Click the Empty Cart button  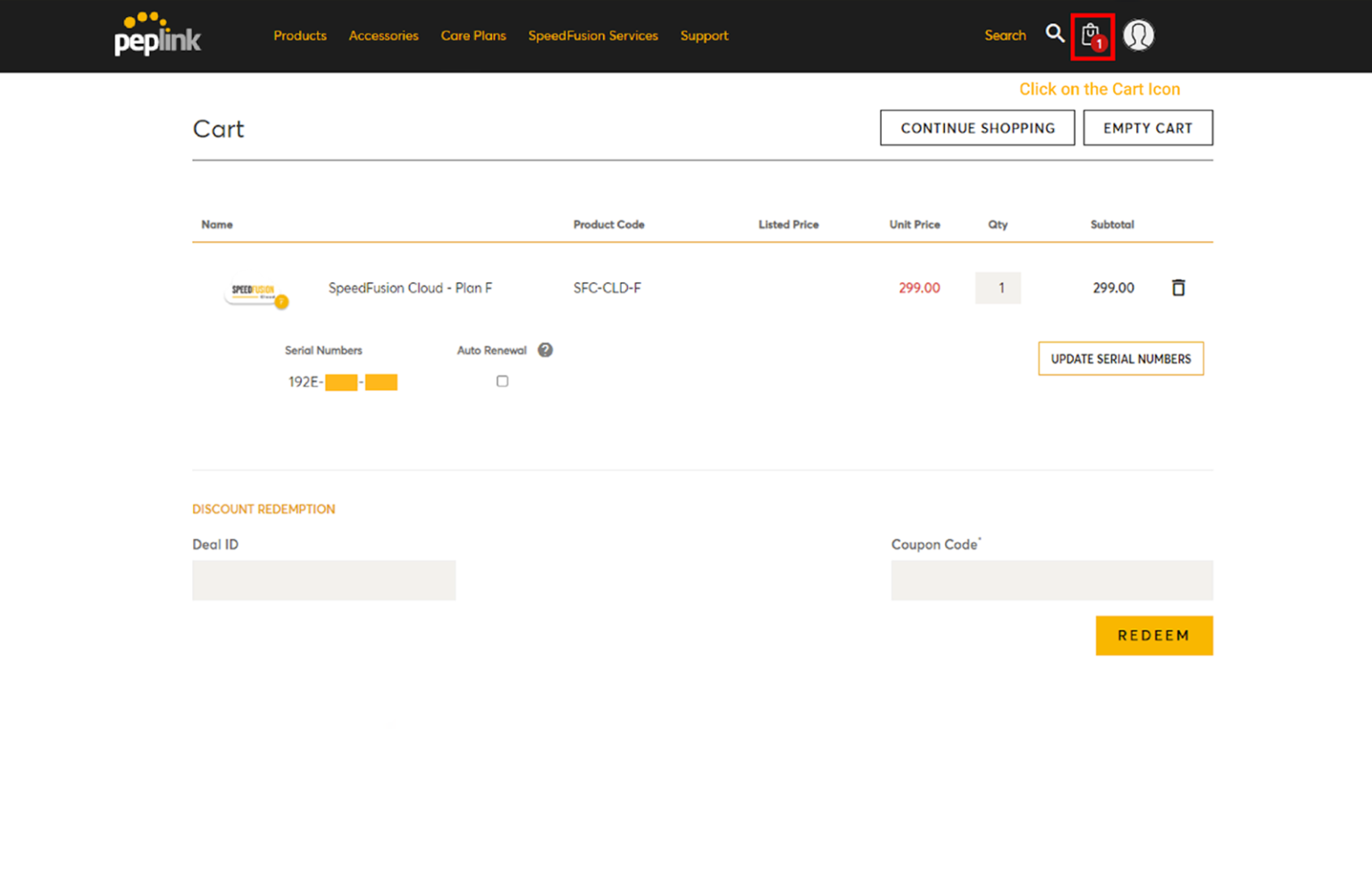coord(1148,128)
